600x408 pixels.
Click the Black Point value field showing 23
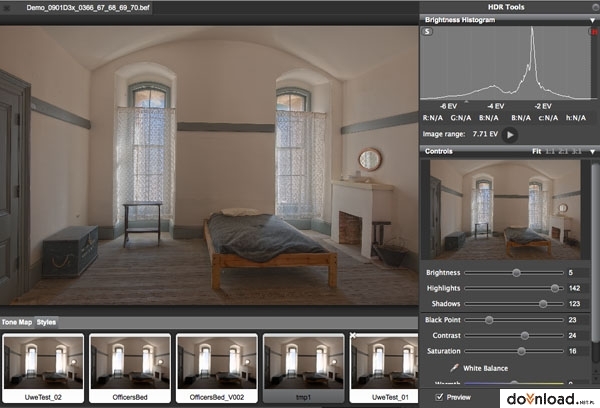pos(577,320)
